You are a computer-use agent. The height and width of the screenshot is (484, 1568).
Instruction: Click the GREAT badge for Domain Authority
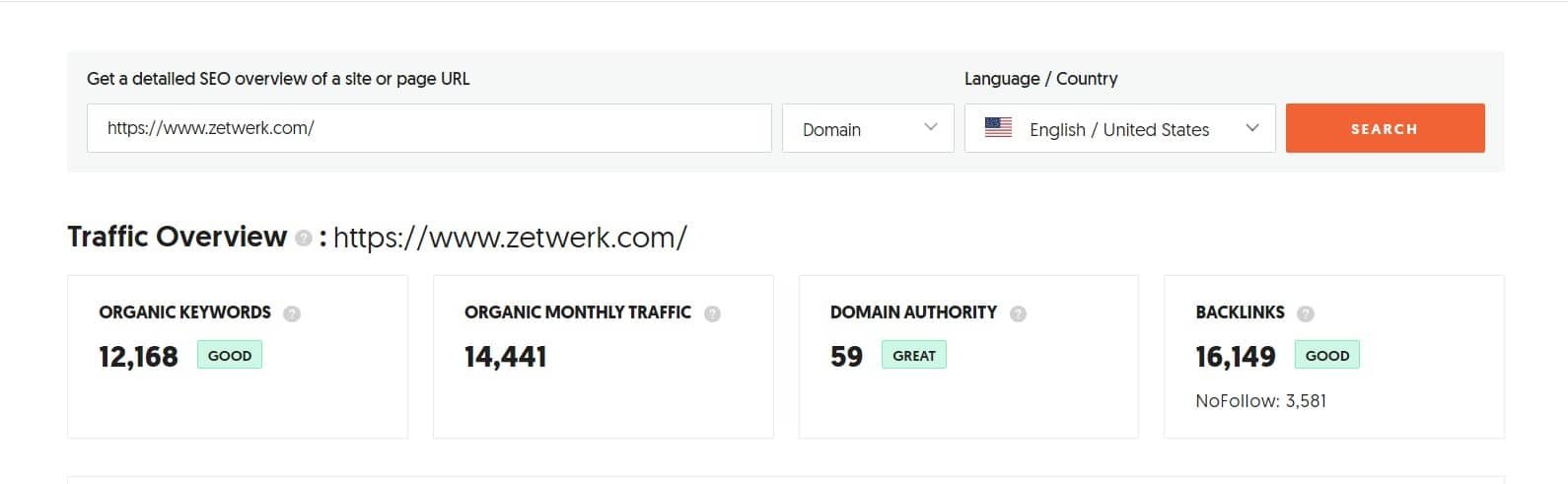[x=914, y=355]
